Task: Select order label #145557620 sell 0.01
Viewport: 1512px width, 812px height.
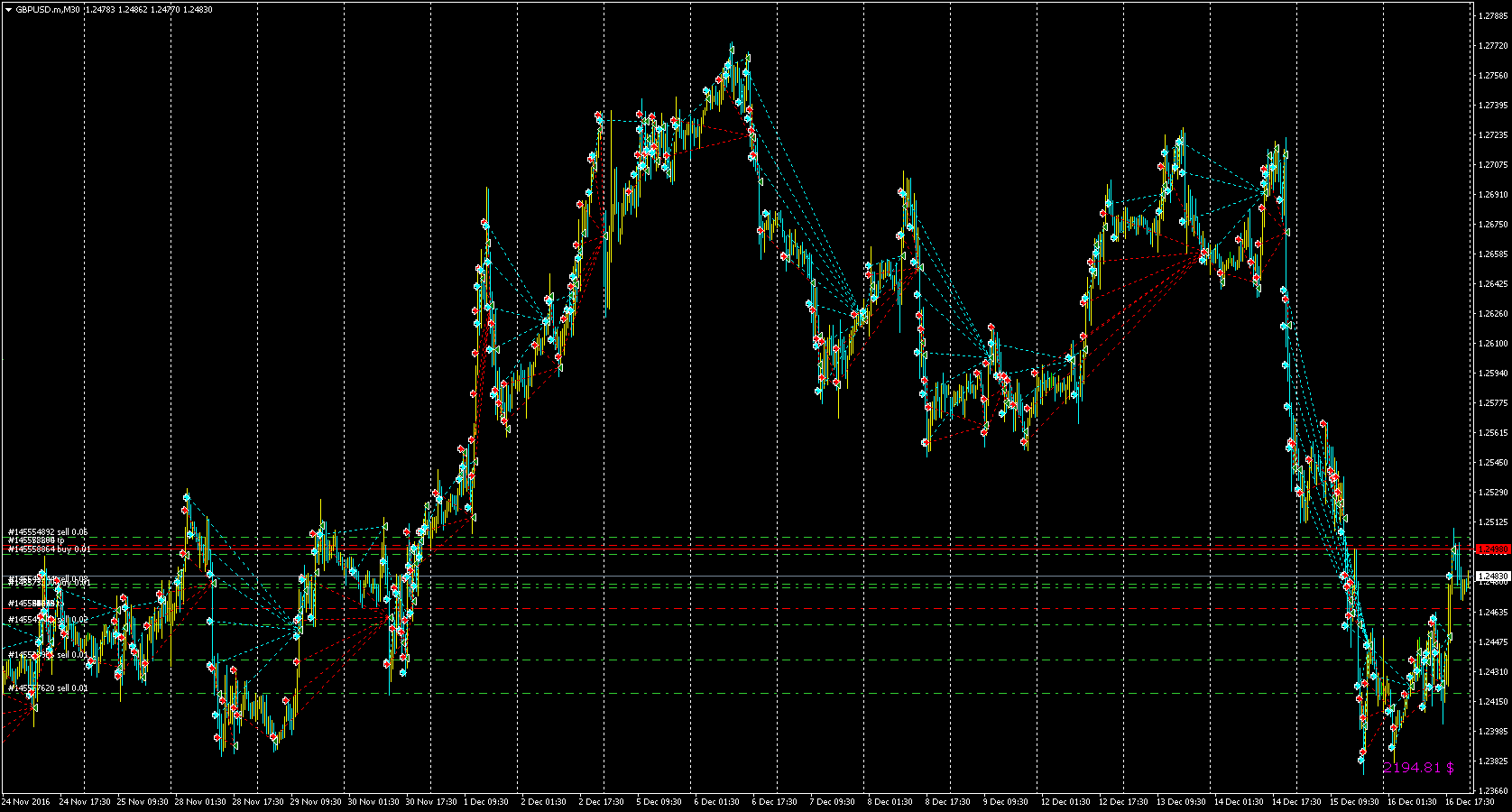Action: (48, 688)
